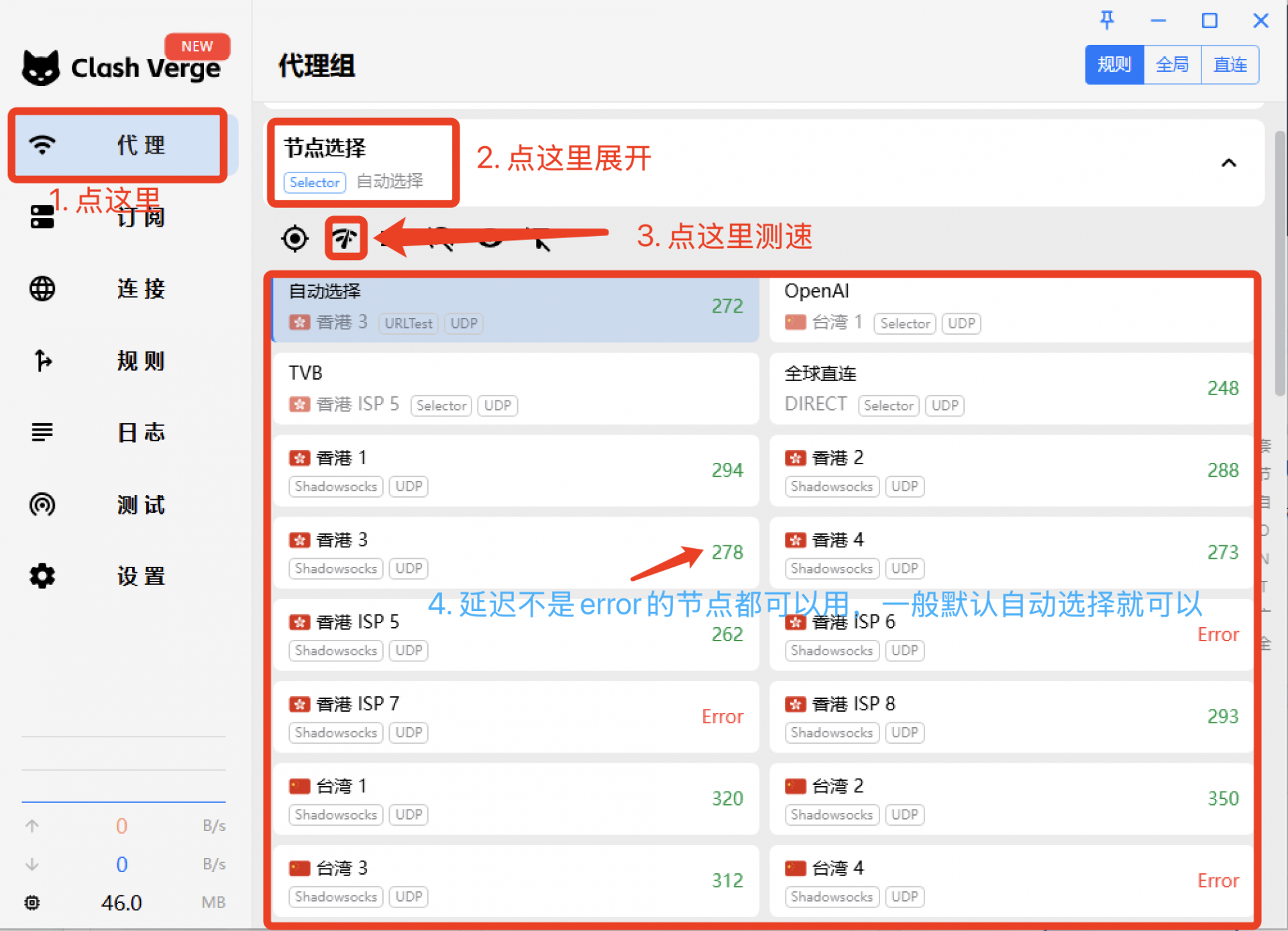
Task: Switch to 全局 (Global) proxy mode
Action: [1172, 64]
